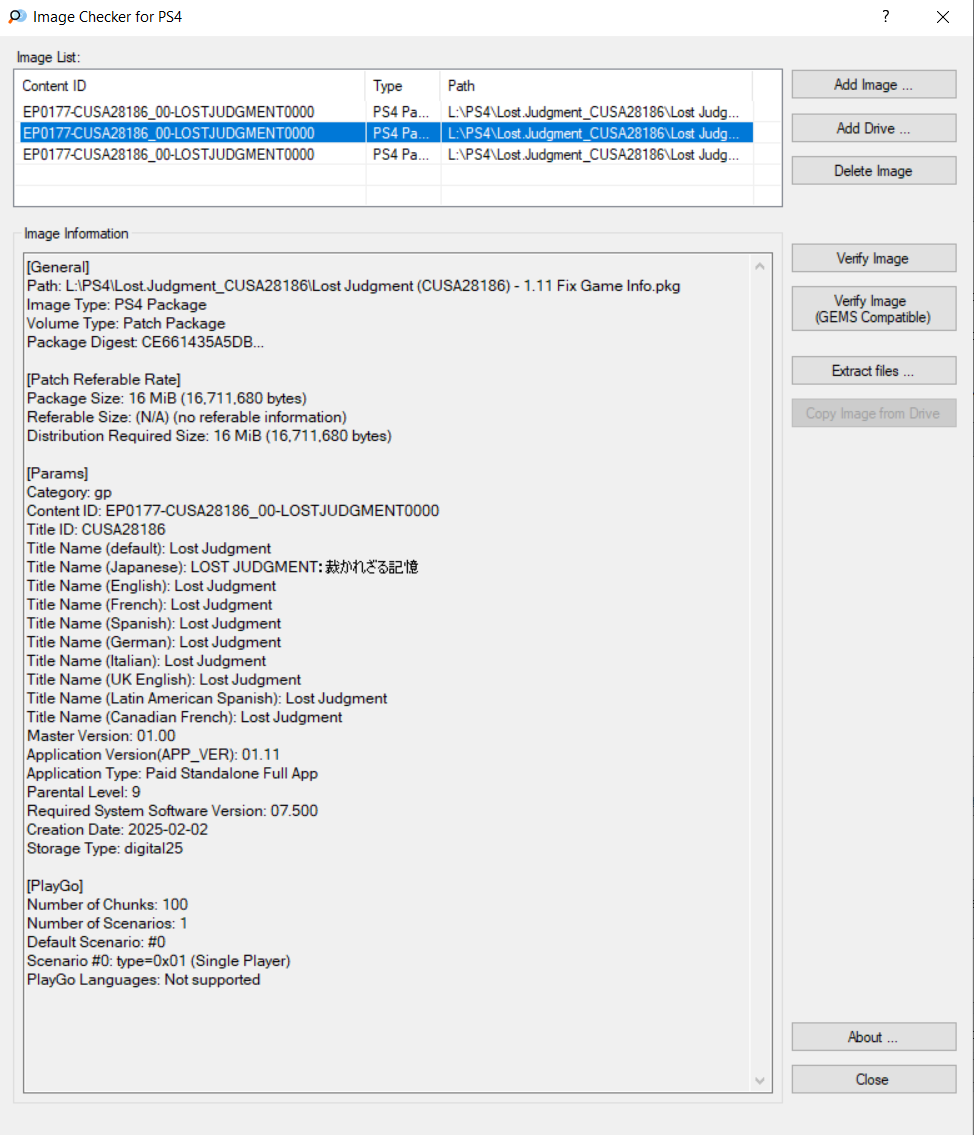This screenshot has width=974, height=1135.
Task: Click the Delete Image button
Action: point(873,171)
